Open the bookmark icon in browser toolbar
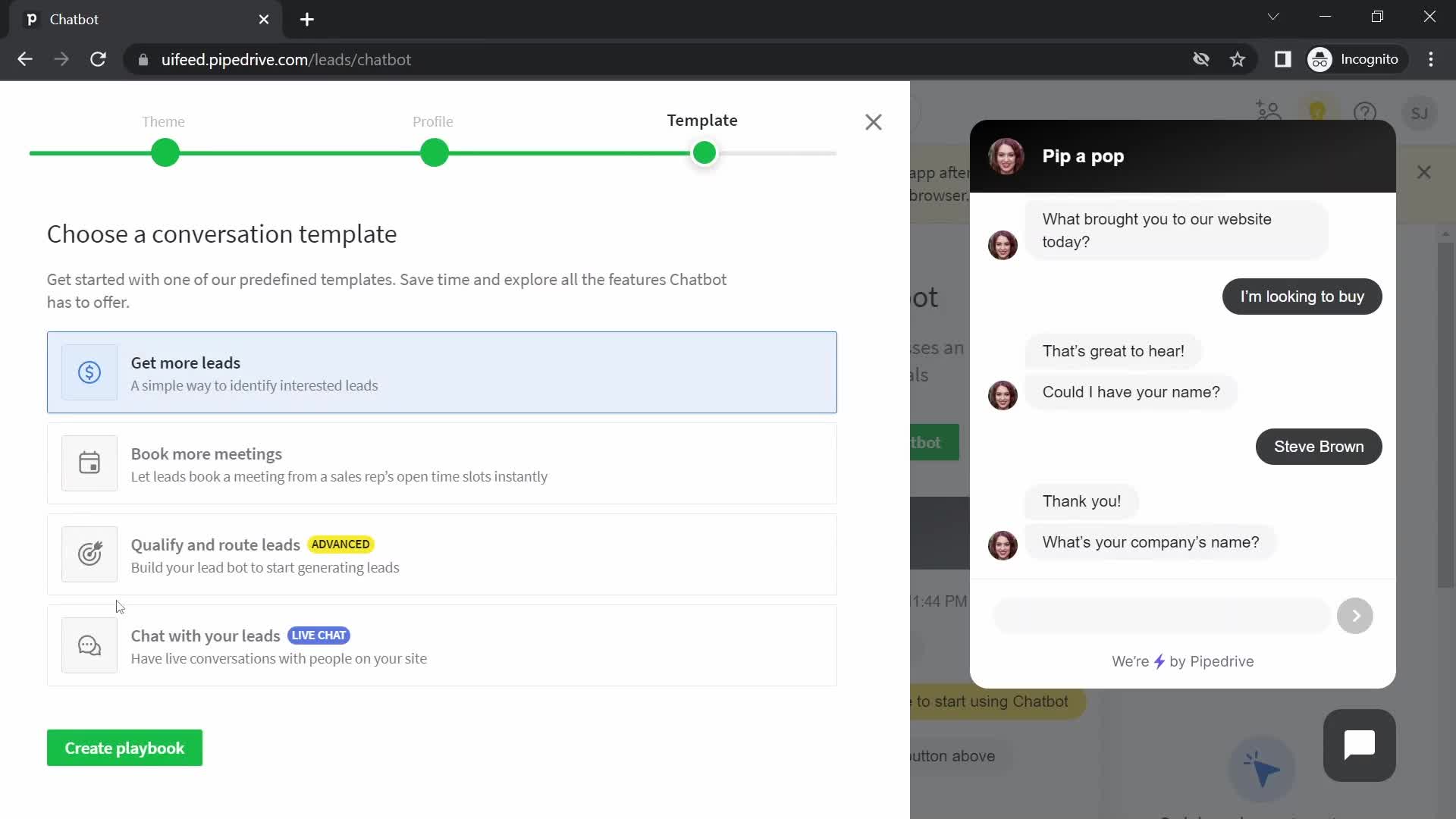This screenshot has height=819, width=1456. click(1240, 59)
